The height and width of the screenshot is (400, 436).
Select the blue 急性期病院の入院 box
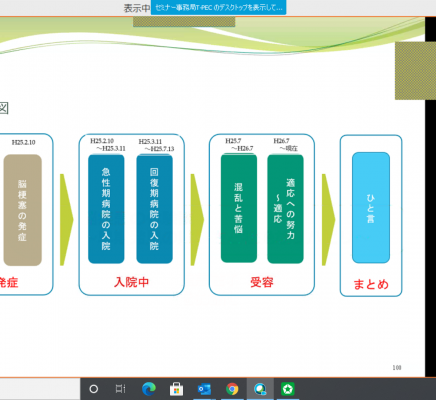click(x=106, y=209)
